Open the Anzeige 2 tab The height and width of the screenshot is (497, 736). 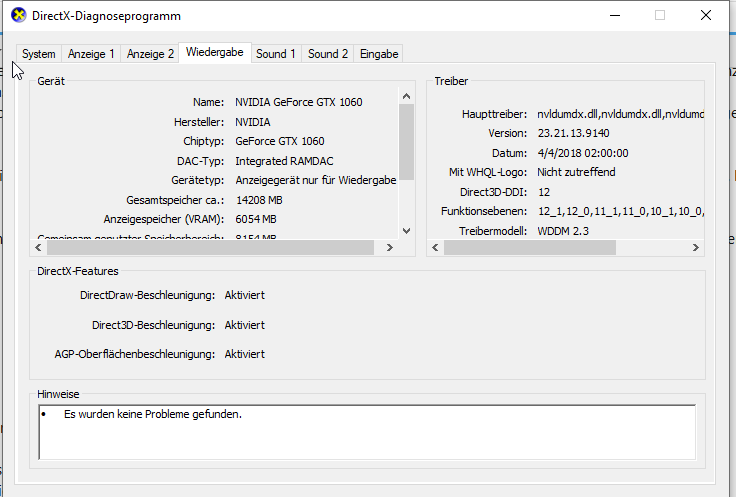[150, 54]
